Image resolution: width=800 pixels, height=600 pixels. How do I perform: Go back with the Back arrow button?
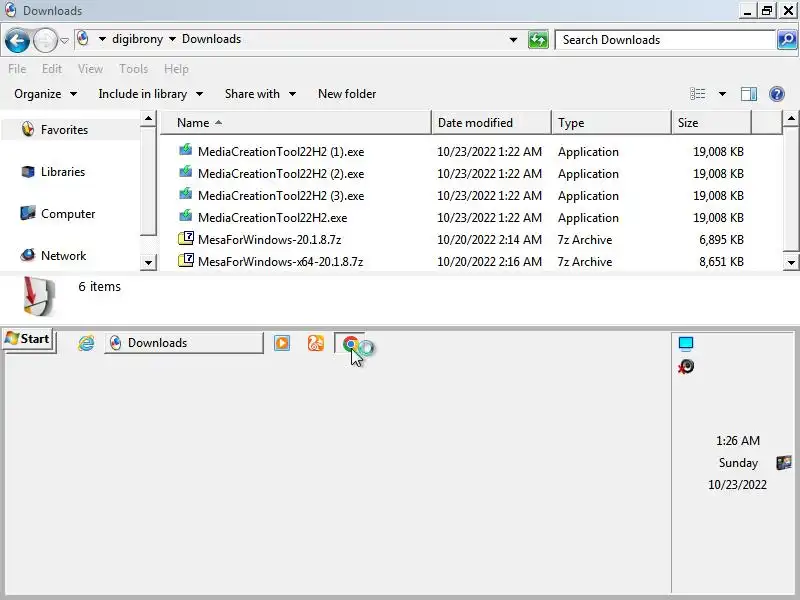coord(17,40)
